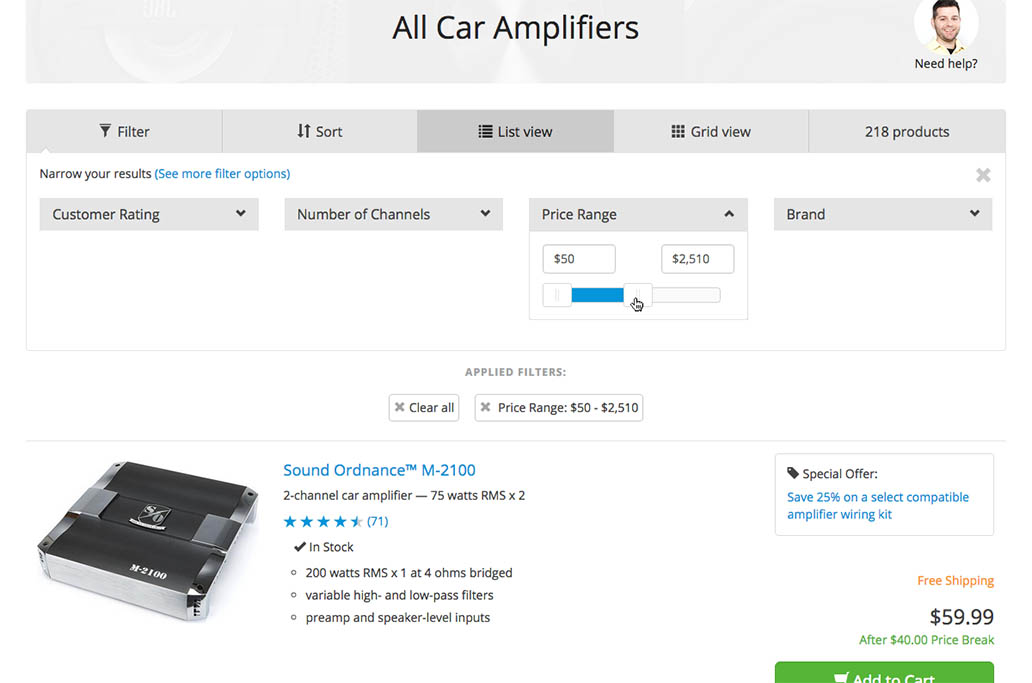Viewport: 1032px width, 683px height.
Task: Click the funnel icon on the Filter tab
Action: click(104, 131)
